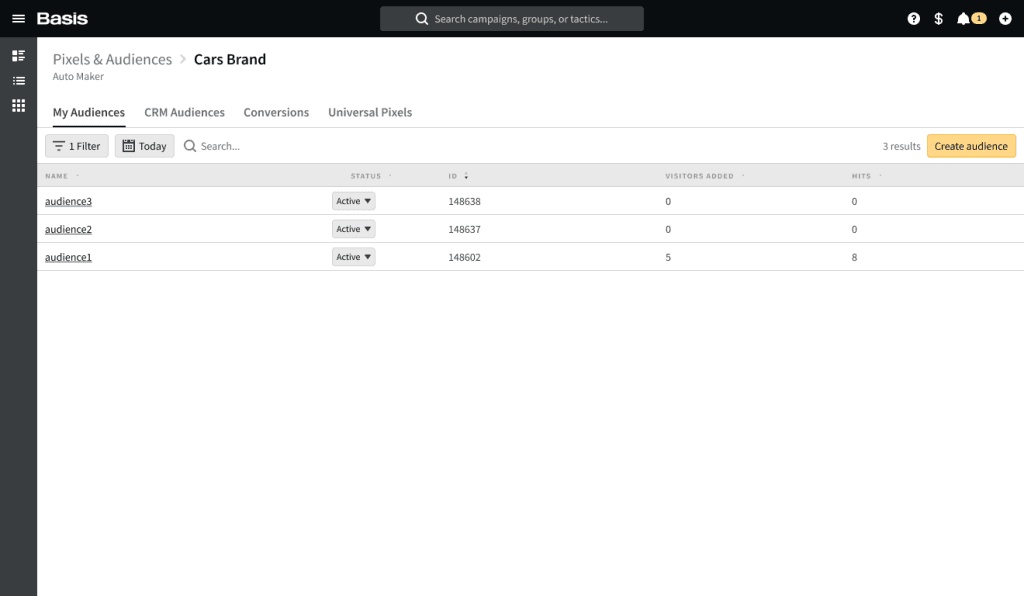
Task: Open the apps grid sidebar icon
Action: point(18,105)
